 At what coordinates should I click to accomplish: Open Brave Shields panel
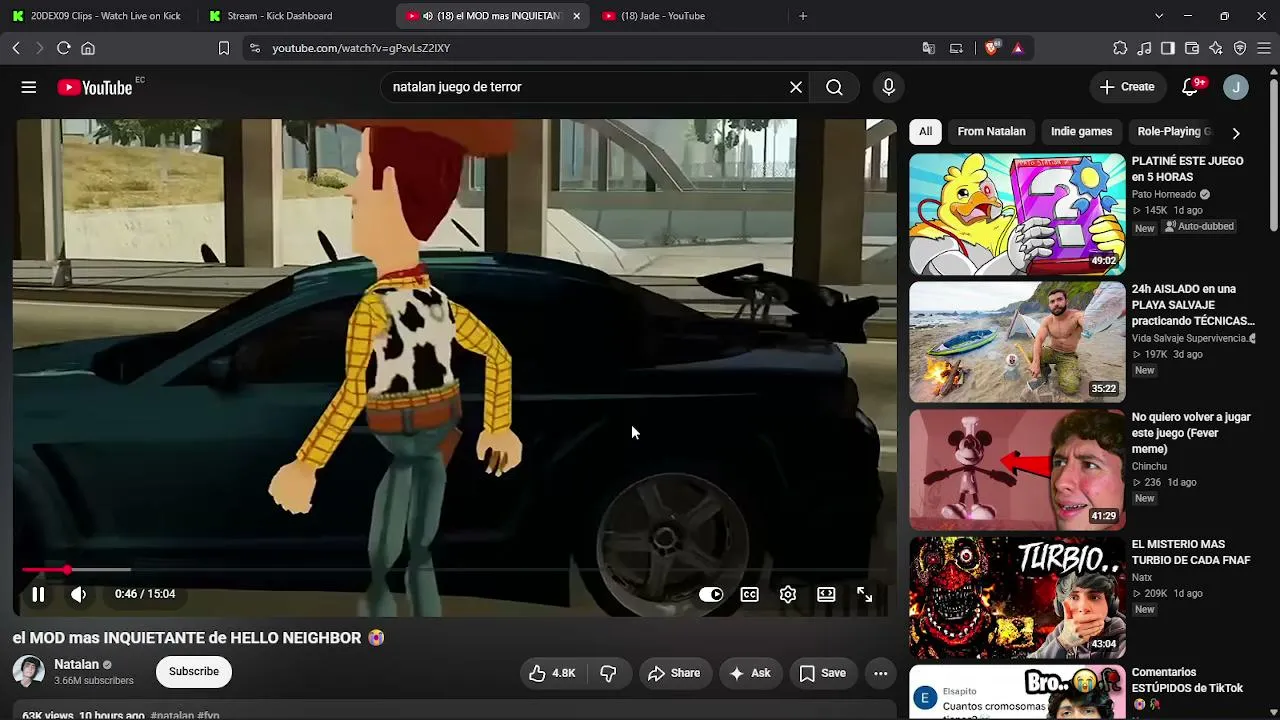tap(991, 48)
